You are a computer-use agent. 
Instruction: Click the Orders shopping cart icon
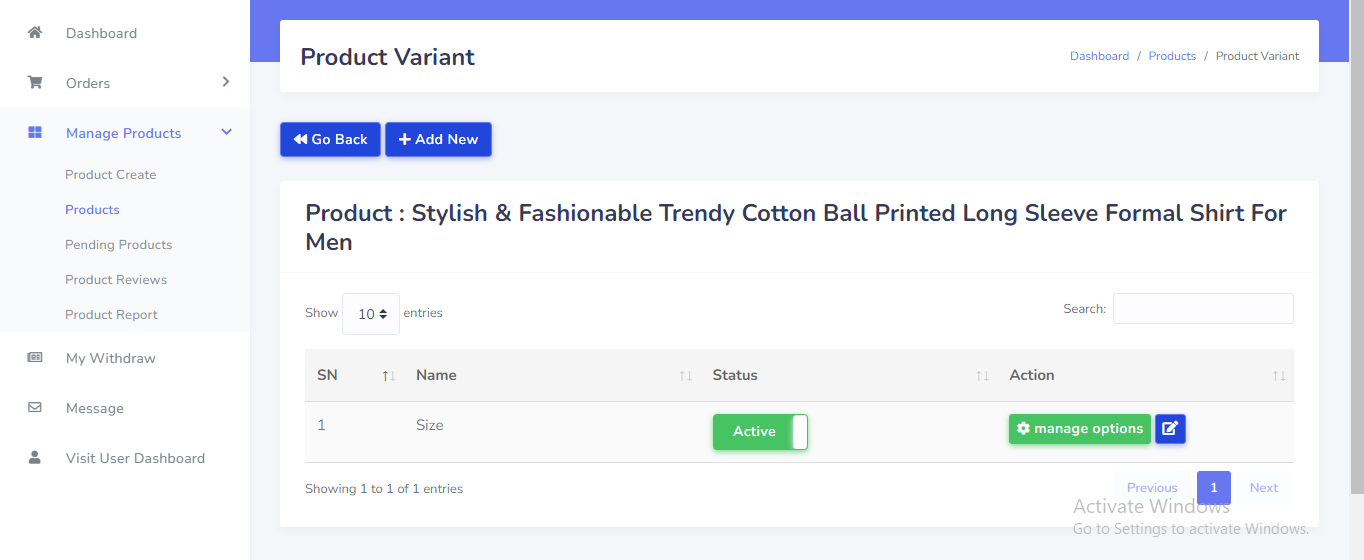tap(35, 83)
